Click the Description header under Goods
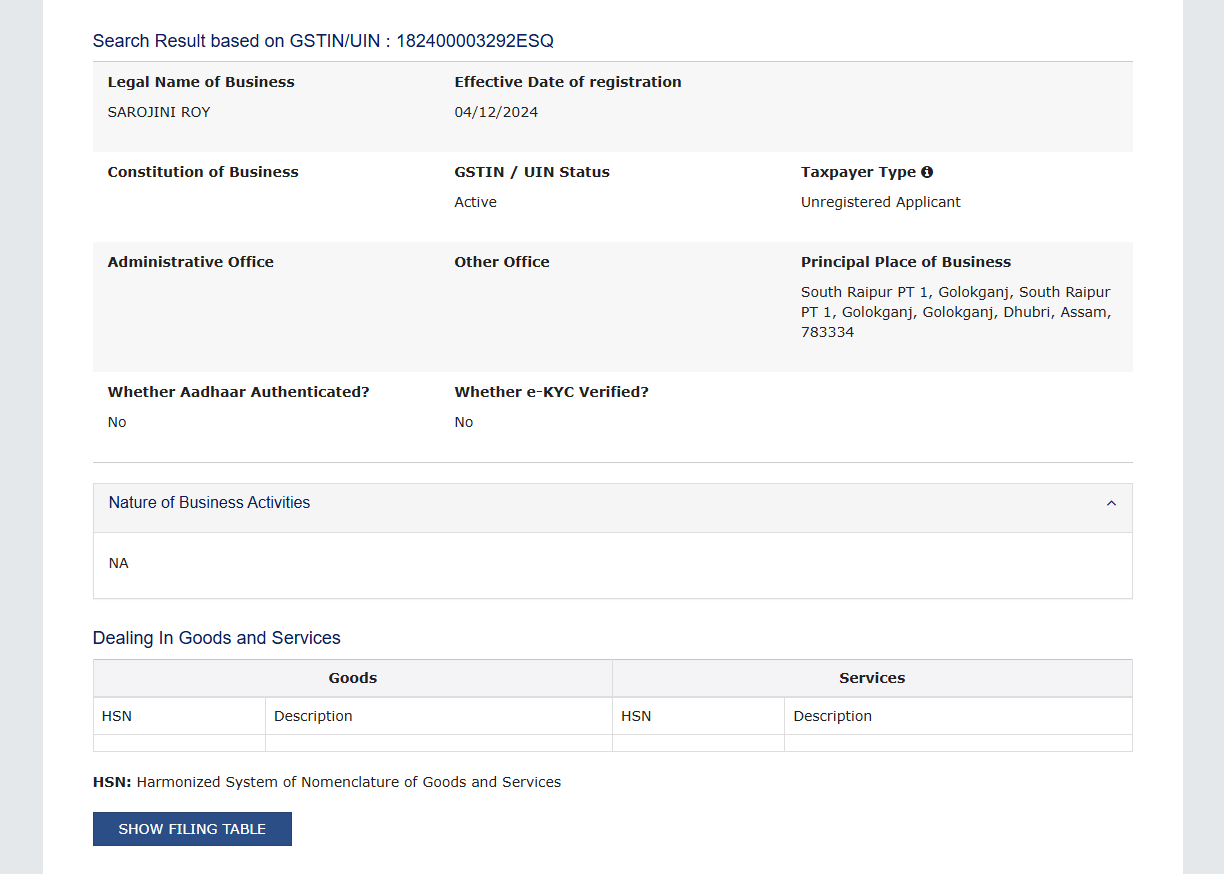Image resolution: width=1224 pixels, height=874 pixels. pos(313,716)
